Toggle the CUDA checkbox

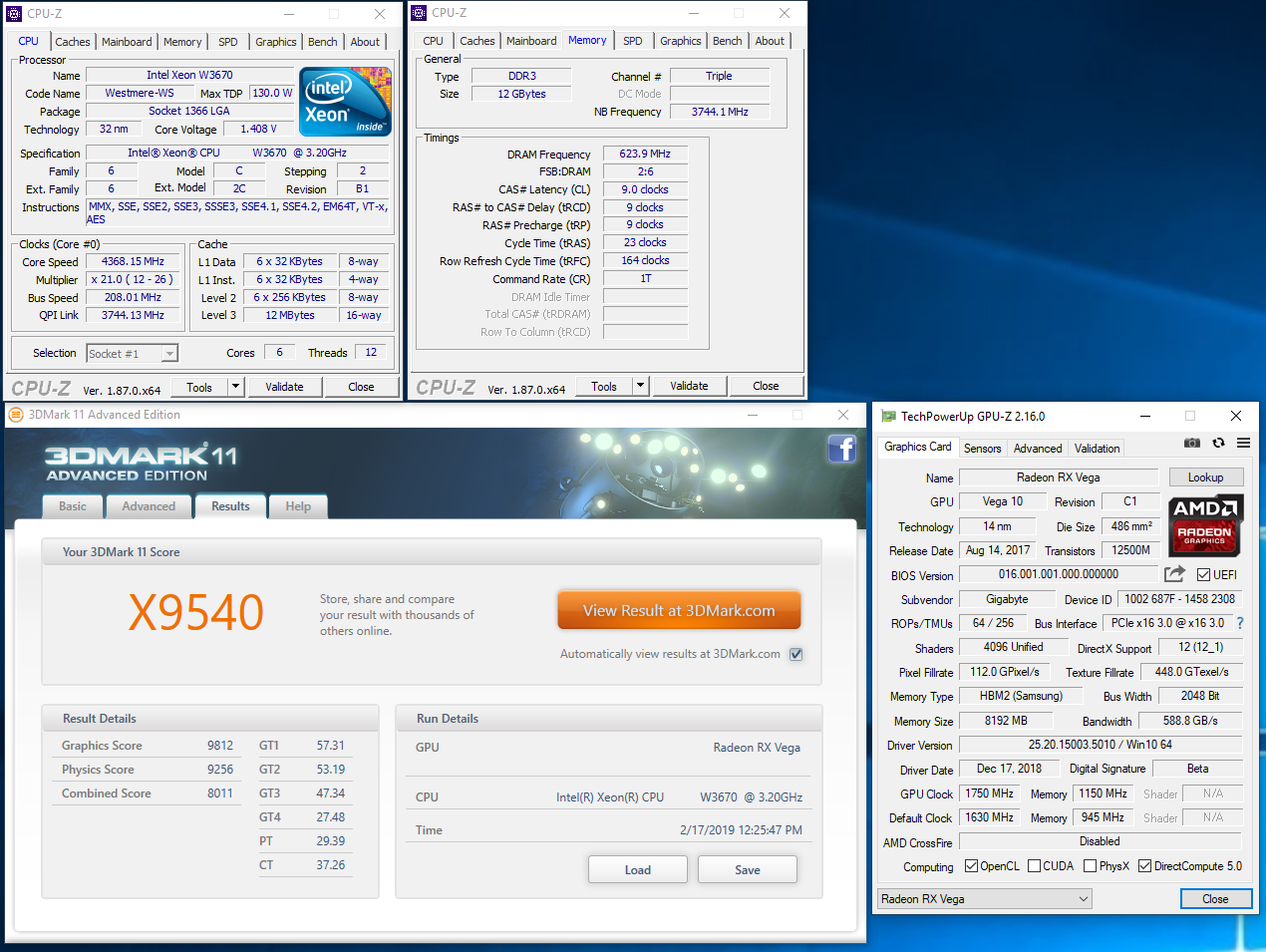[x=1034, y=866]
